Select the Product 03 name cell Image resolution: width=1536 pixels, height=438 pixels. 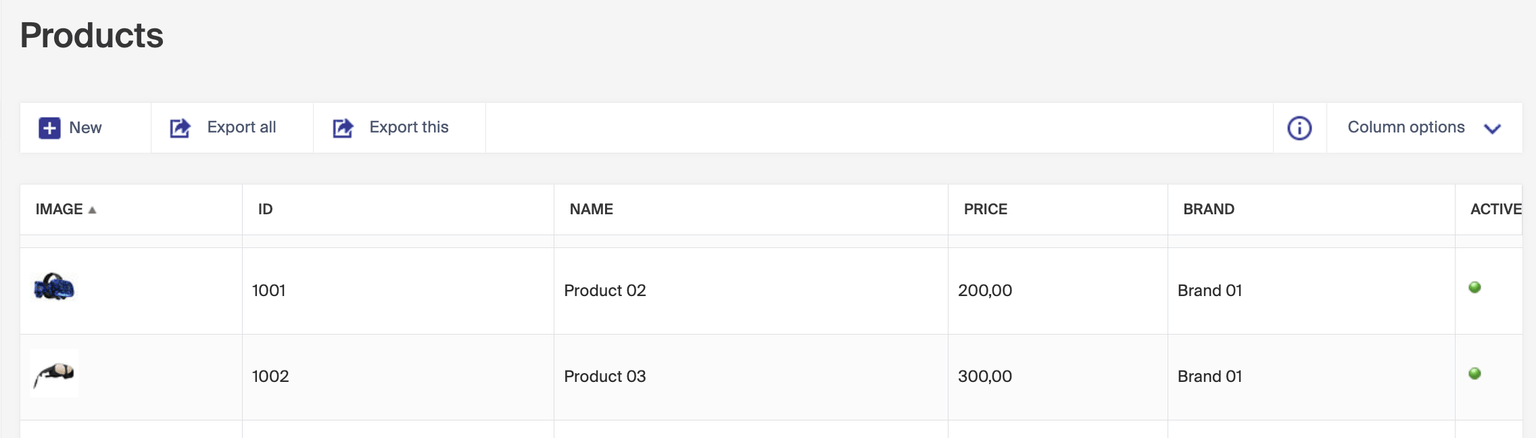click(x=605, y=377)
